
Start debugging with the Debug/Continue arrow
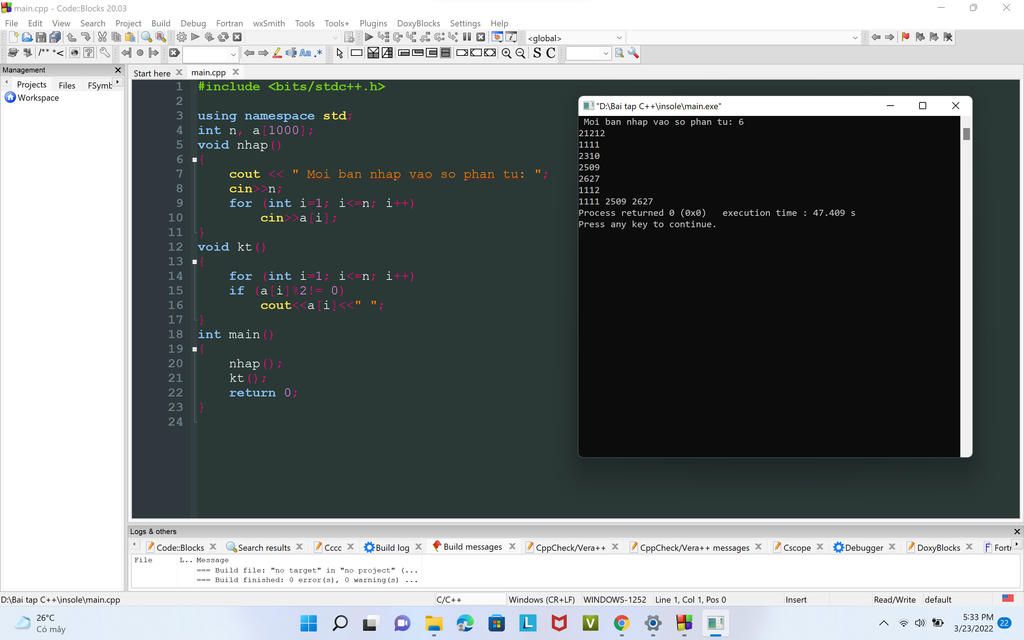369,37
